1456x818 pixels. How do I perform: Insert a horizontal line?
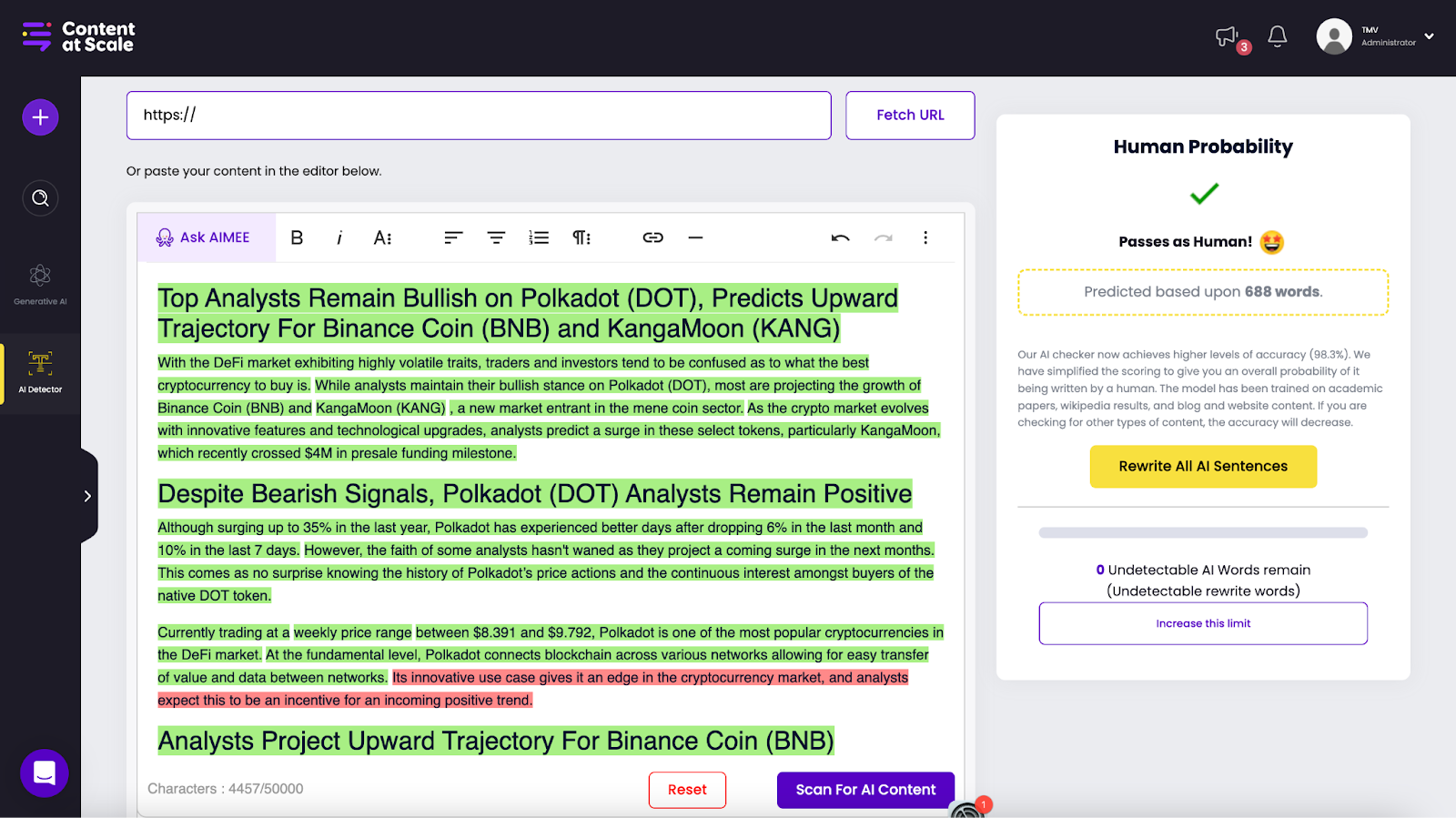coord(695,237)
